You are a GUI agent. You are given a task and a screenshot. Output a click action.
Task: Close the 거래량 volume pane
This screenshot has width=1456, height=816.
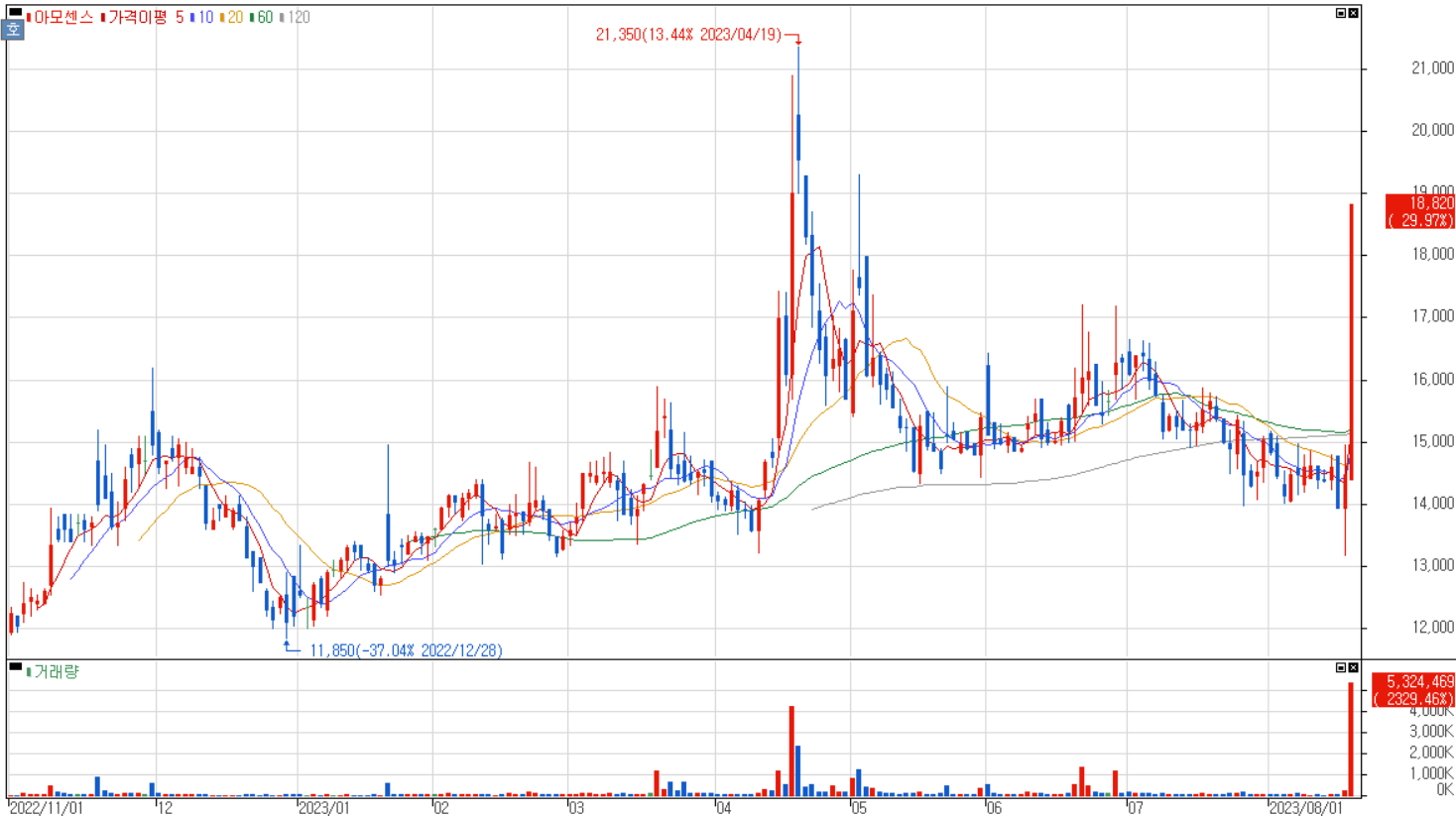(1353, 667)
